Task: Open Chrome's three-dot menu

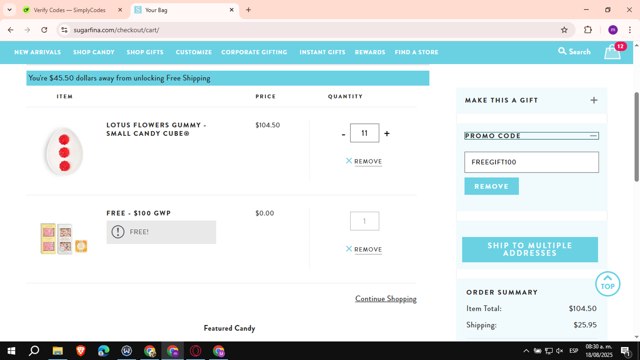Action: 630,30
